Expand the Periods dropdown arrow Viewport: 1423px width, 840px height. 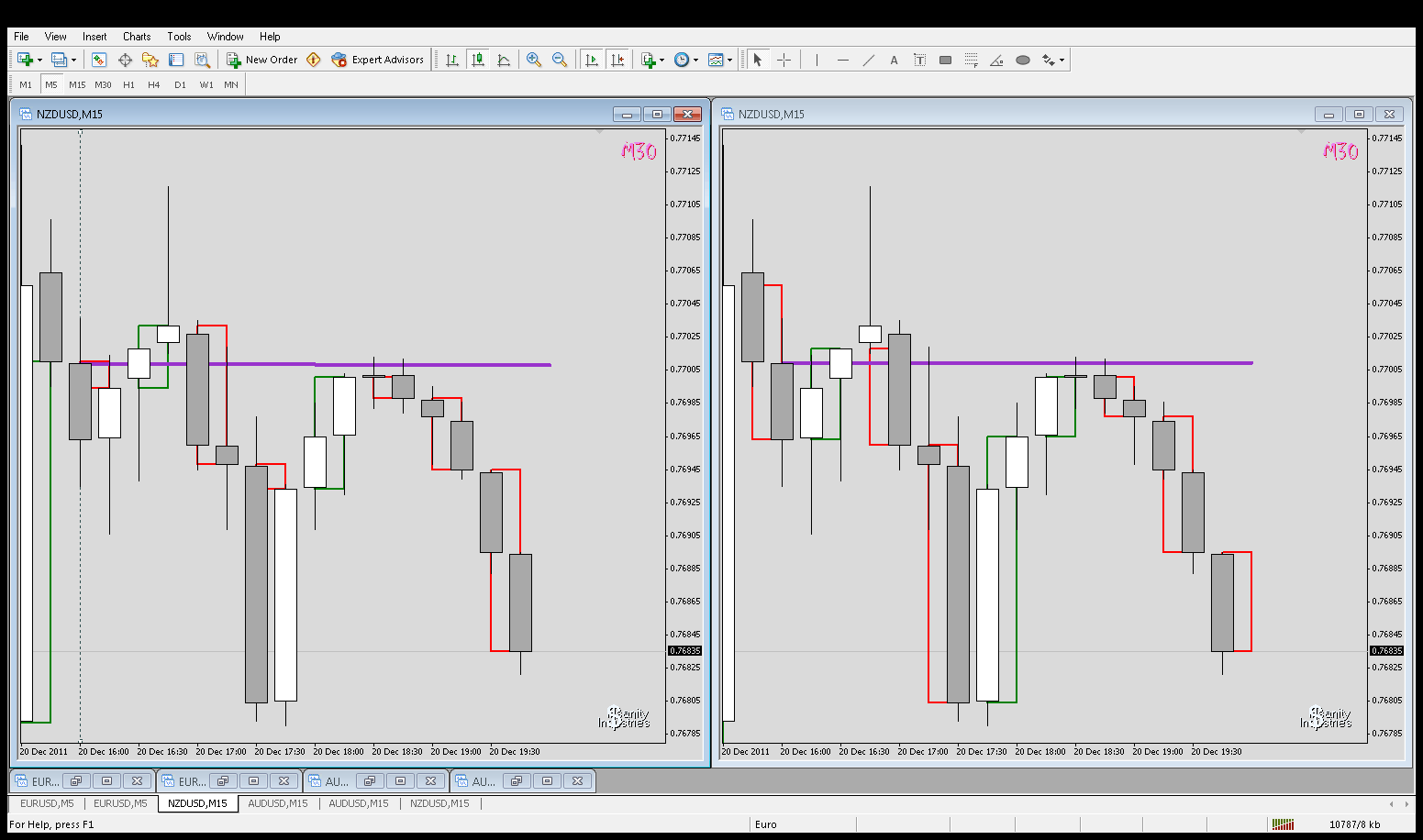(696, 61)
